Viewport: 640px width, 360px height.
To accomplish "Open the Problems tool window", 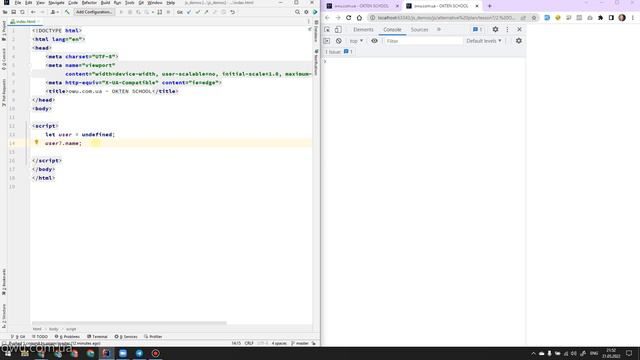I will (67, 337).
